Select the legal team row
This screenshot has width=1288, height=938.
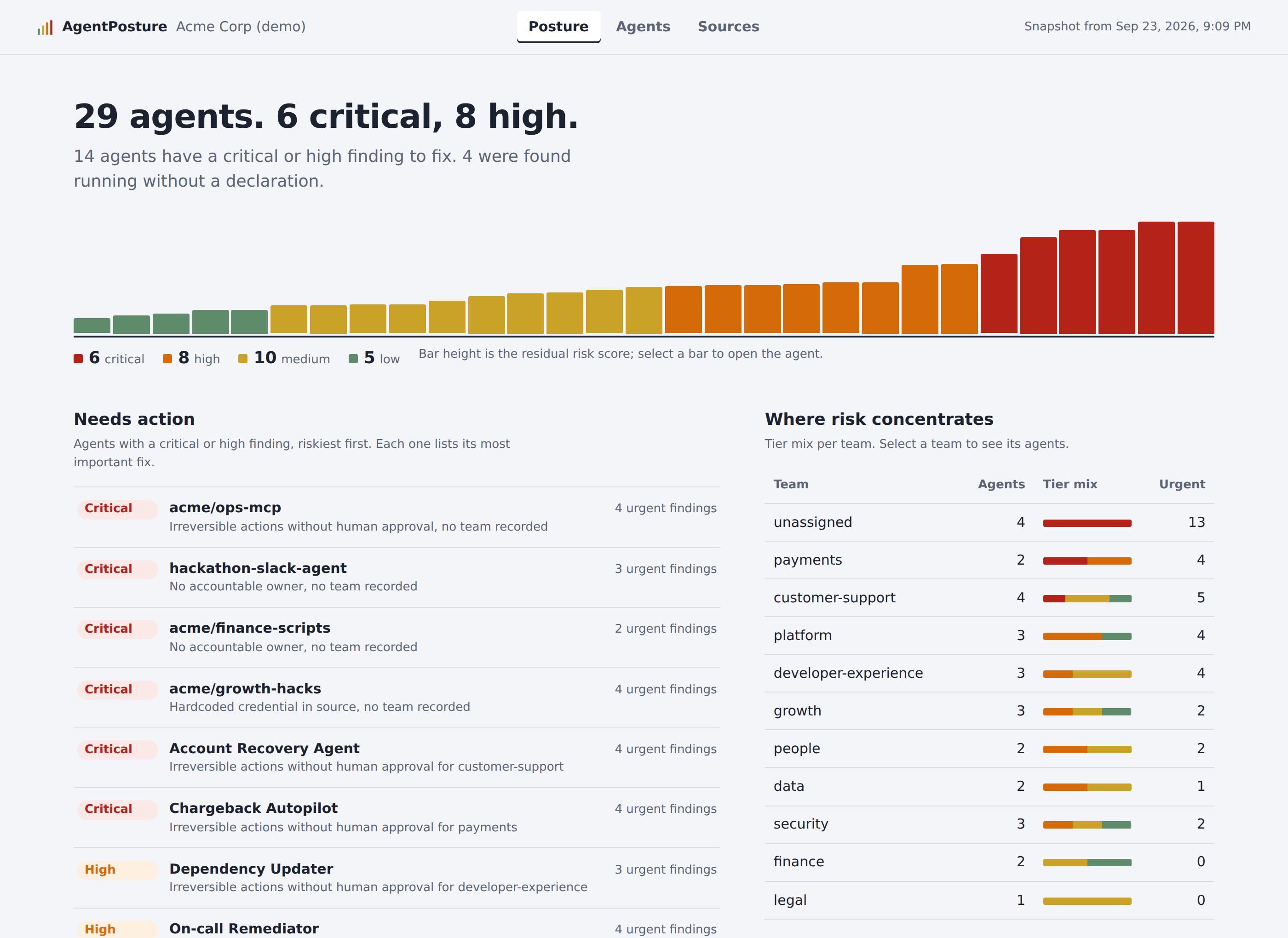coord(989,900)
